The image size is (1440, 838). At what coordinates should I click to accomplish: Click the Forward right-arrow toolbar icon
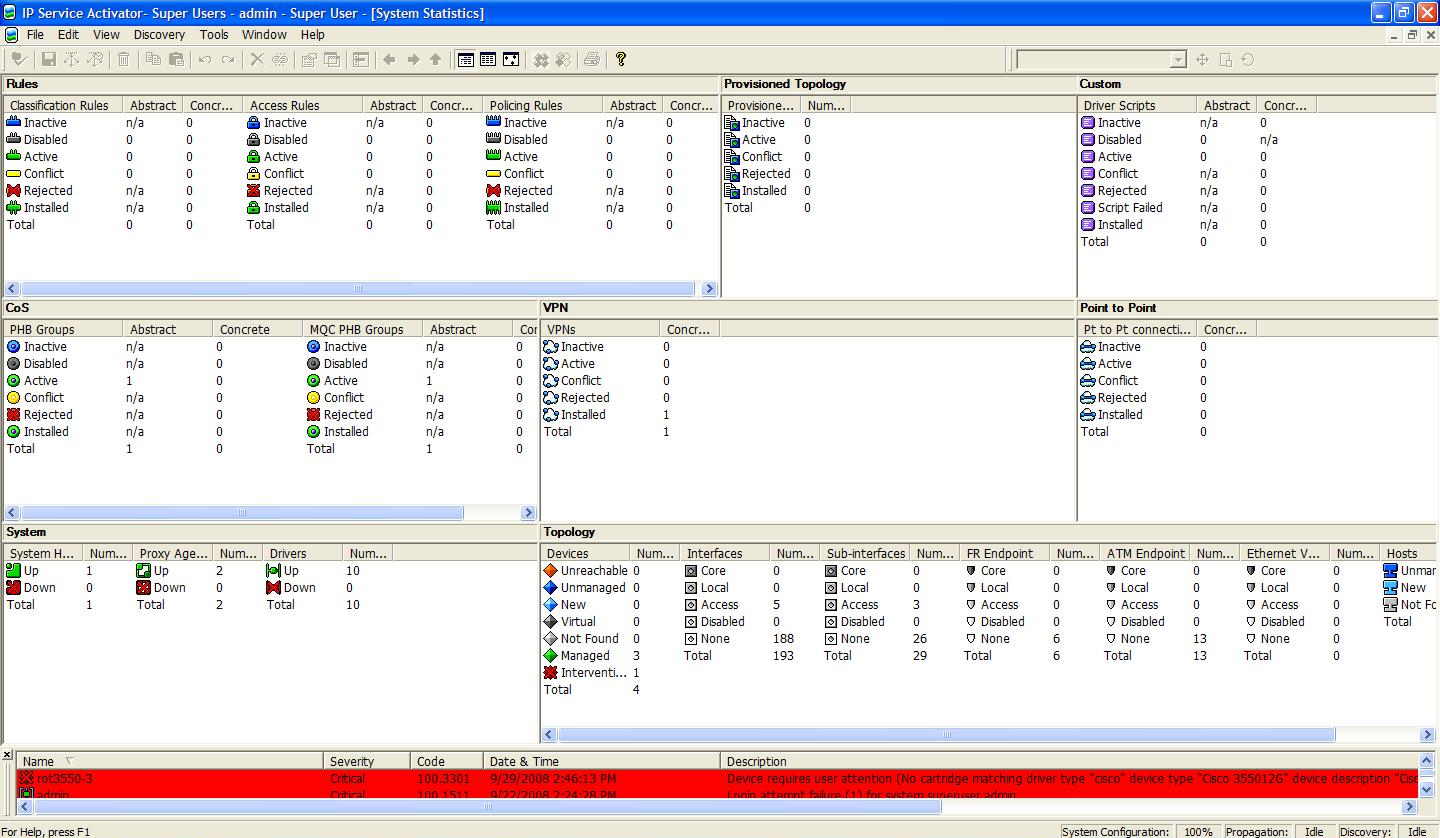pyautogui.click(x=412, y=60)
